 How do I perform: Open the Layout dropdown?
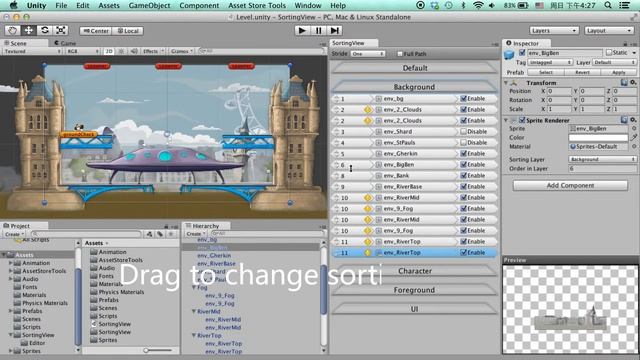609,31
